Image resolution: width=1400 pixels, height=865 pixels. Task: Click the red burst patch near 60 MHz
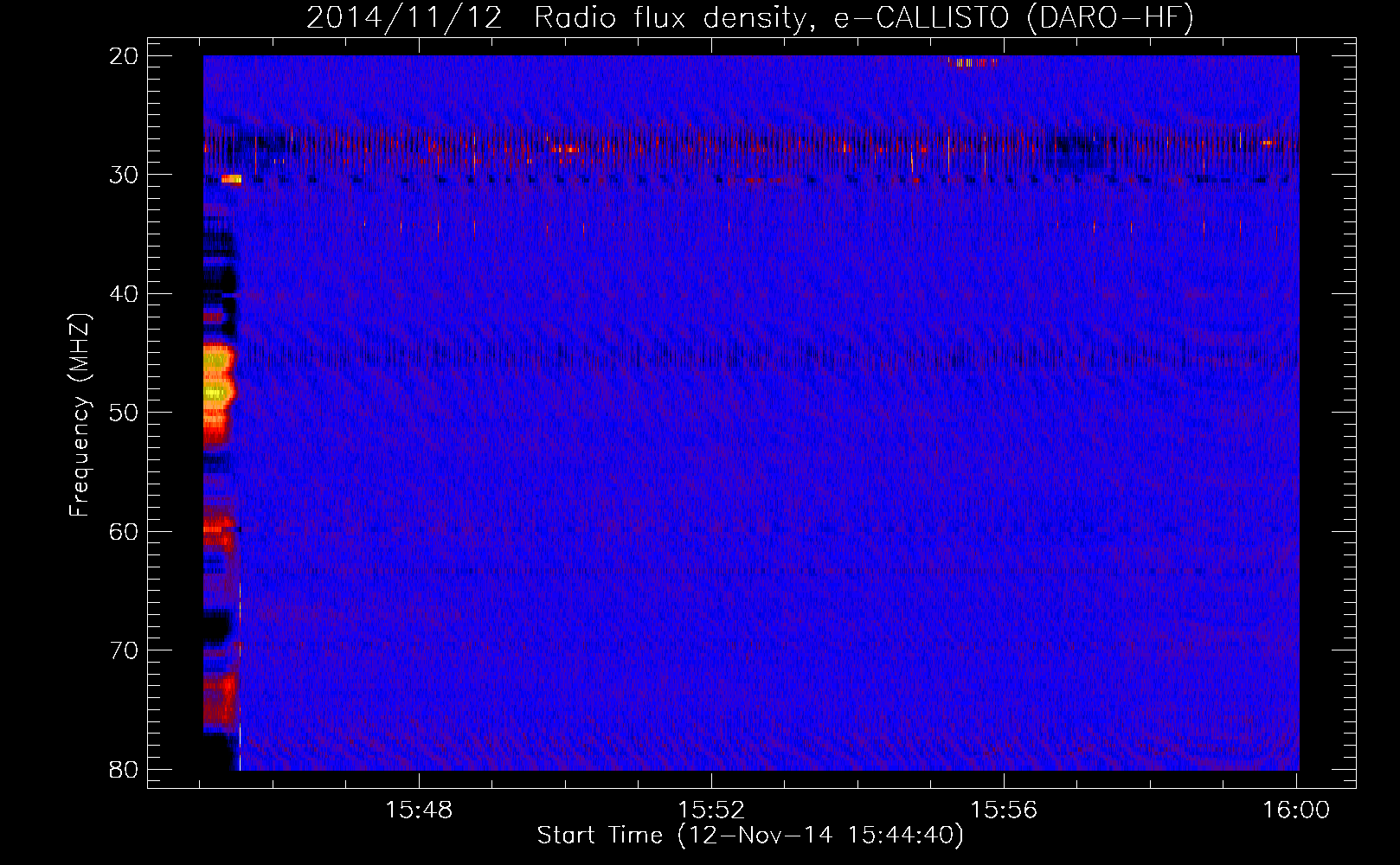219,530
